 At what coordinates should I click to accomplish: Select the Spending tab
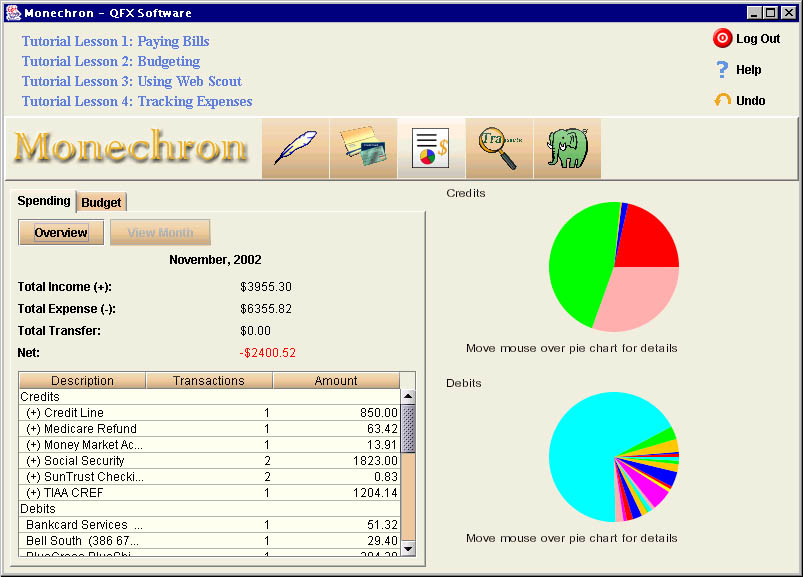(44, 201)
